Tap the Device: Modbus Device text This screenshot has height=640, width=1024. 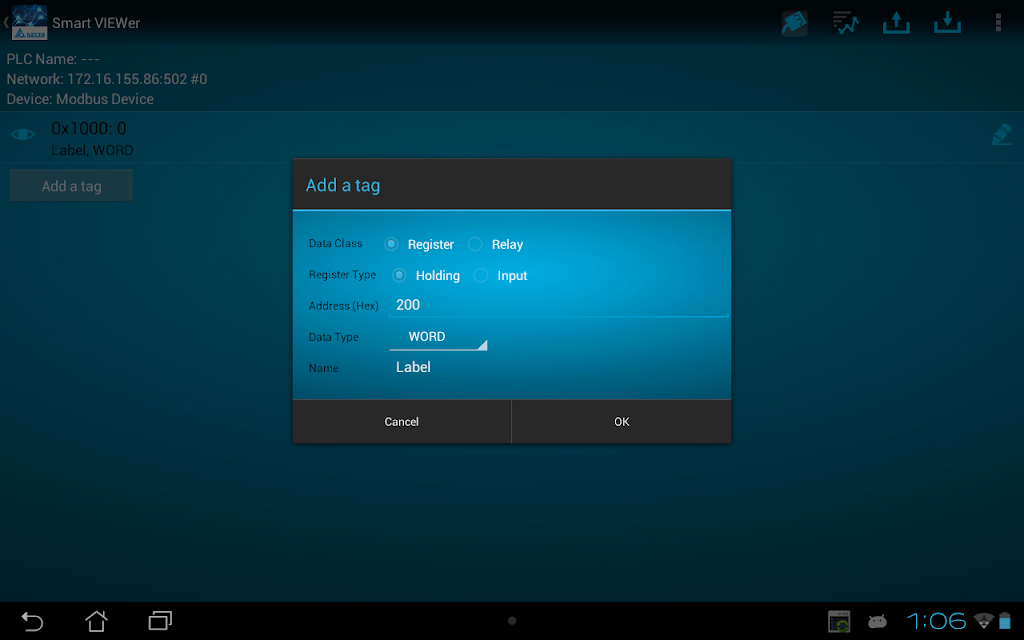click(80, 99)
